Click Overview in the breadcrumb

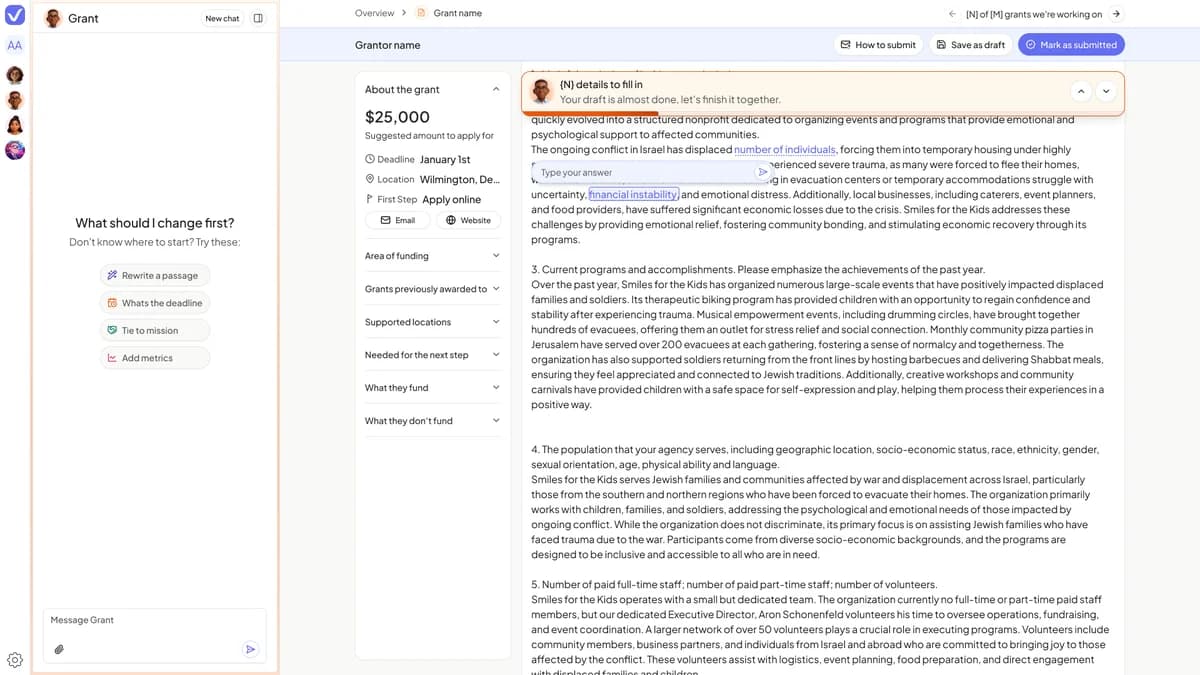[374, 13]
